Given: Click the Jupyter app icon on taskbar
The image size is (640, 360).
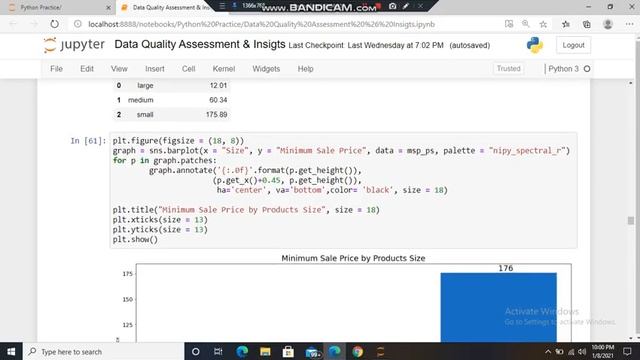Looking at the screenshot, I should pos(380,351).
